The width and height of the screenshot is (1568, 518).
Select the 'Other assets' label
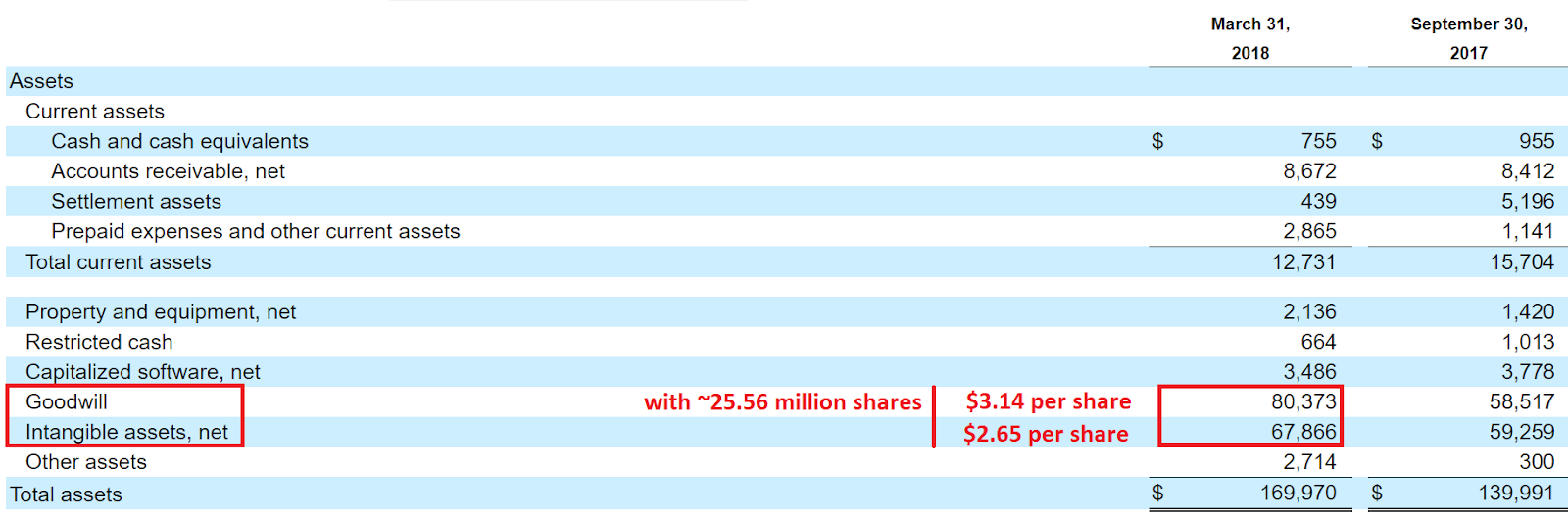click(x=86, y=462)
